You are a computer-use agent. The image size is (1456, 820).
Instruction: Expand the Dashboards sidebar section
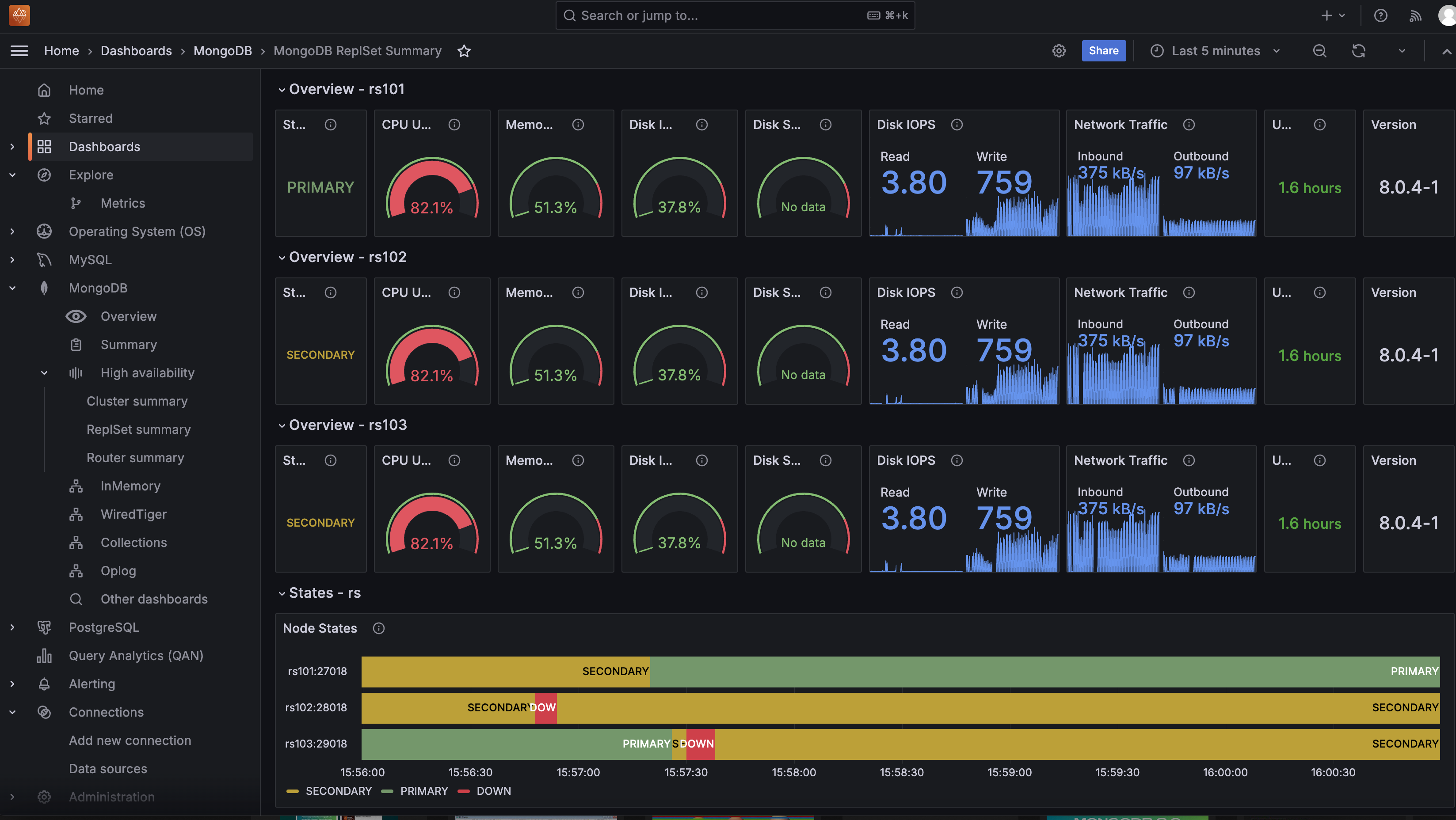[x=12, y=146]
